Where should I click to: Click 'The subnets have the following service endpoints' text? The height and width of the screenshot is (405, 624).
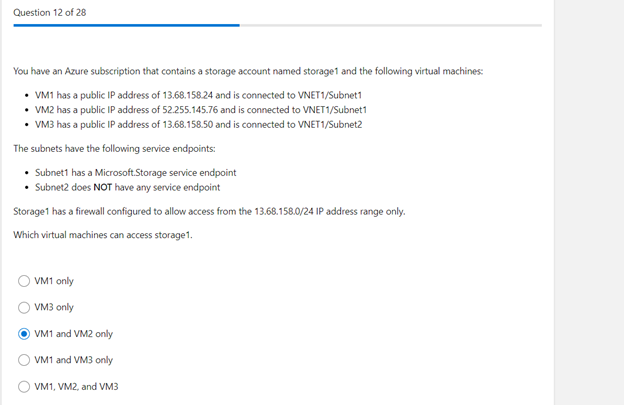point(114,148)
